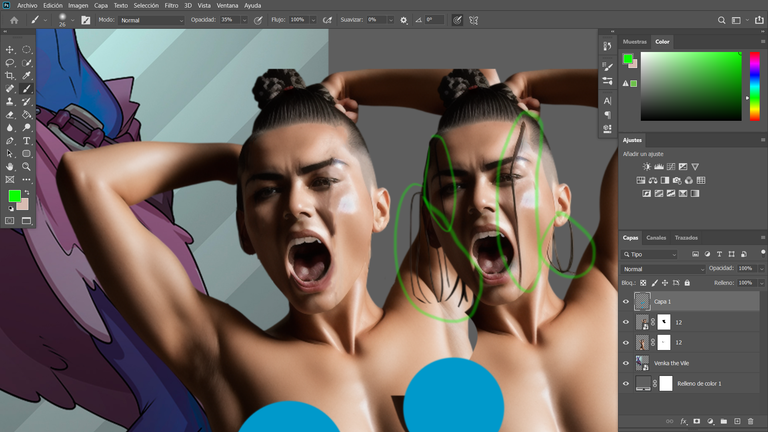Open the brush preset picker arrow
768x432 pixels.
click(x=72, y=20)
